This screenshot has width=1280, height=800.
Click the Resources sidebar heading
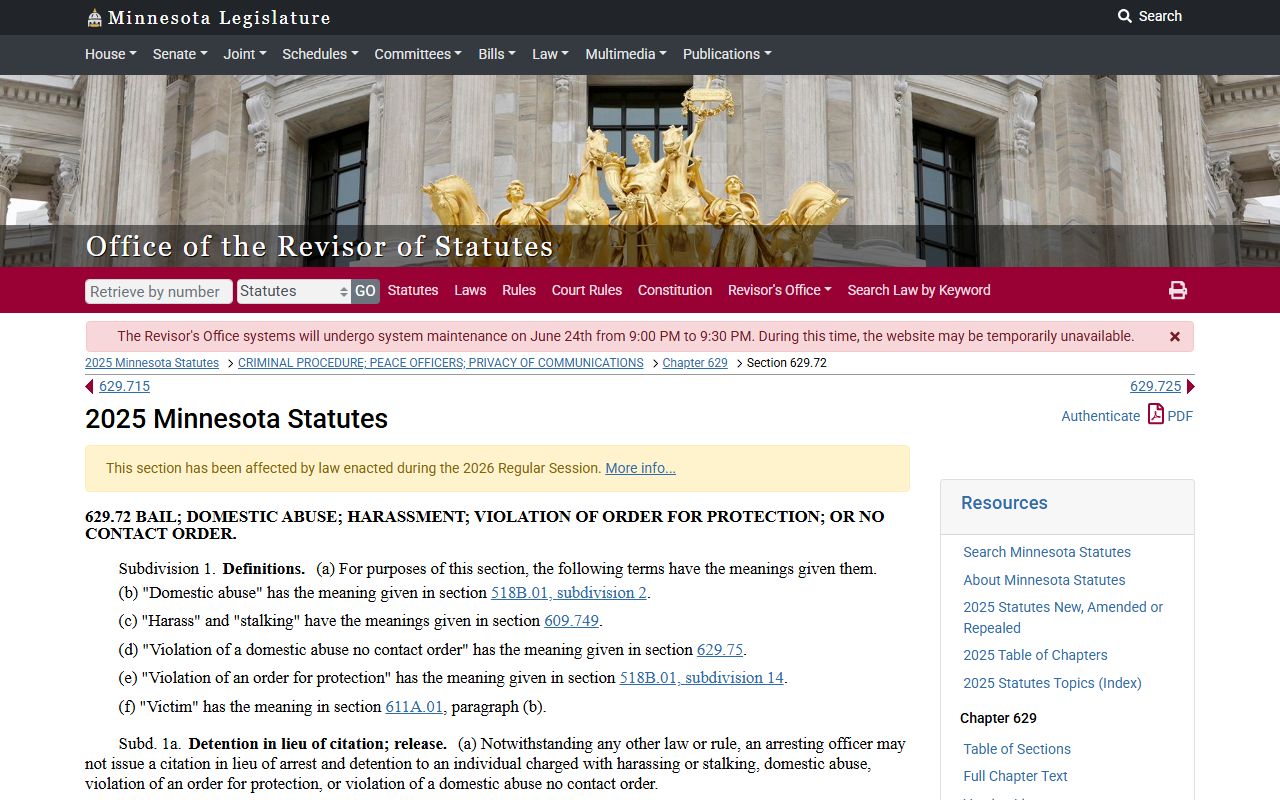tap(1004, 503)
